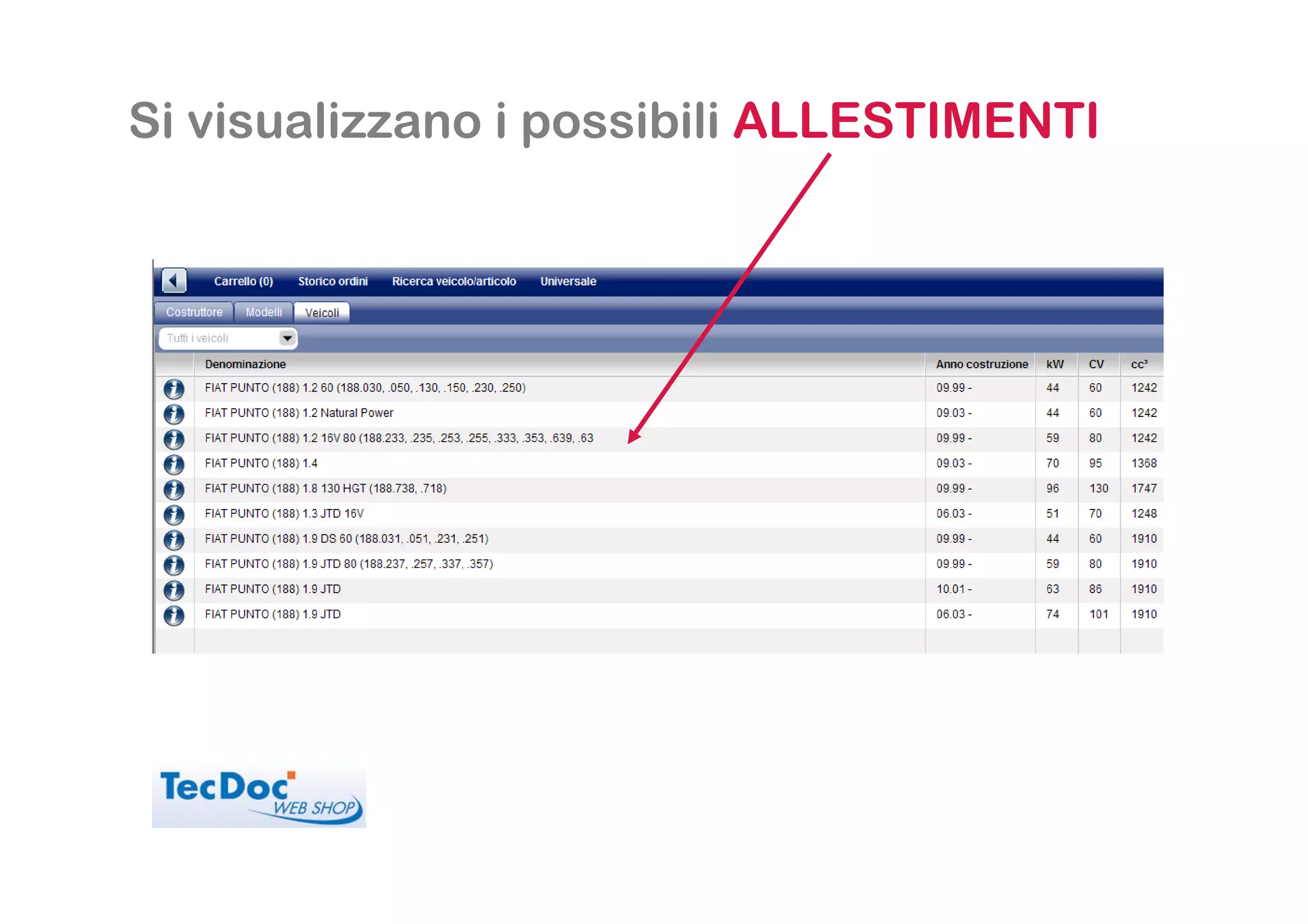The image size is (1308, 924).
Task: Click the 101 CV value
Action: click(1099, 614)
